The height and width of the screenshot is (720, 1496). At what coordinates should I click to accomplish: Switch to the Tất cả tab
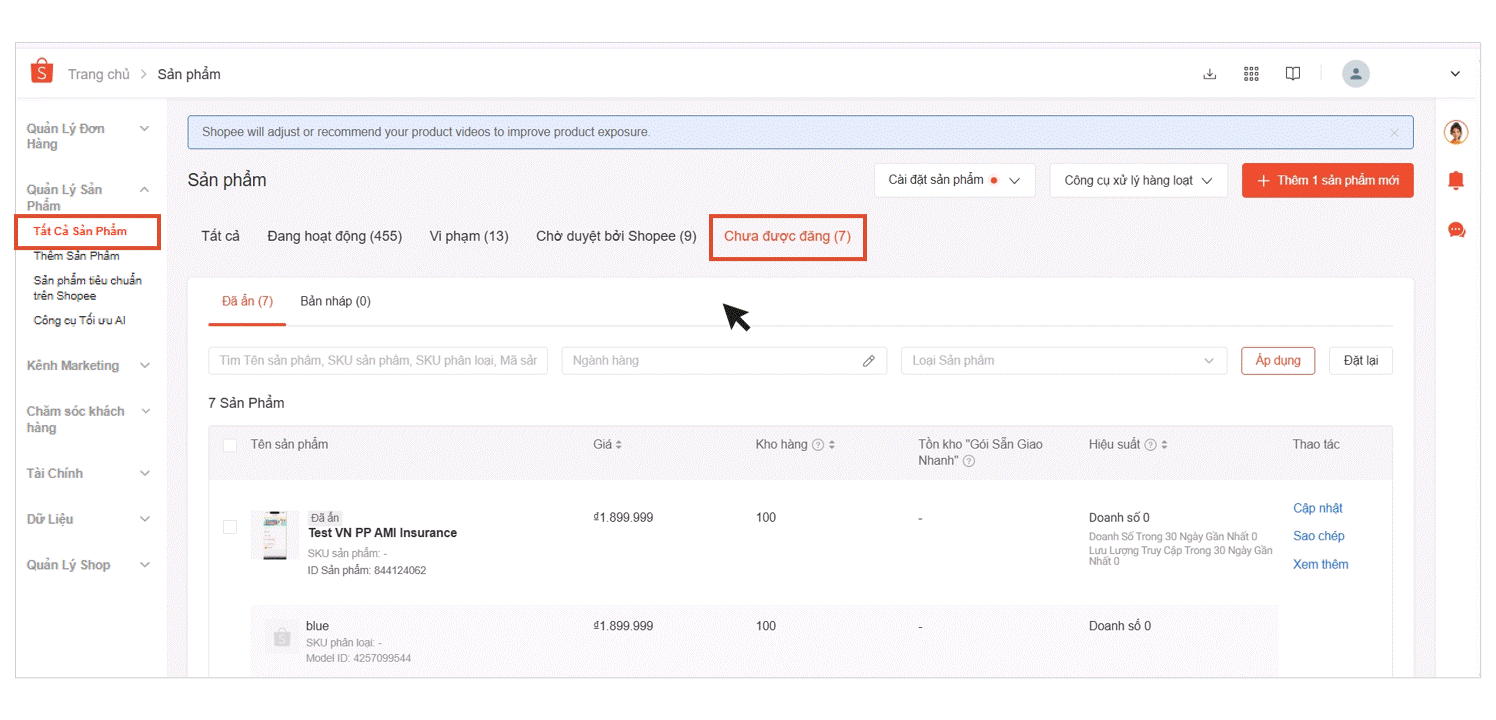coord(221,236)
